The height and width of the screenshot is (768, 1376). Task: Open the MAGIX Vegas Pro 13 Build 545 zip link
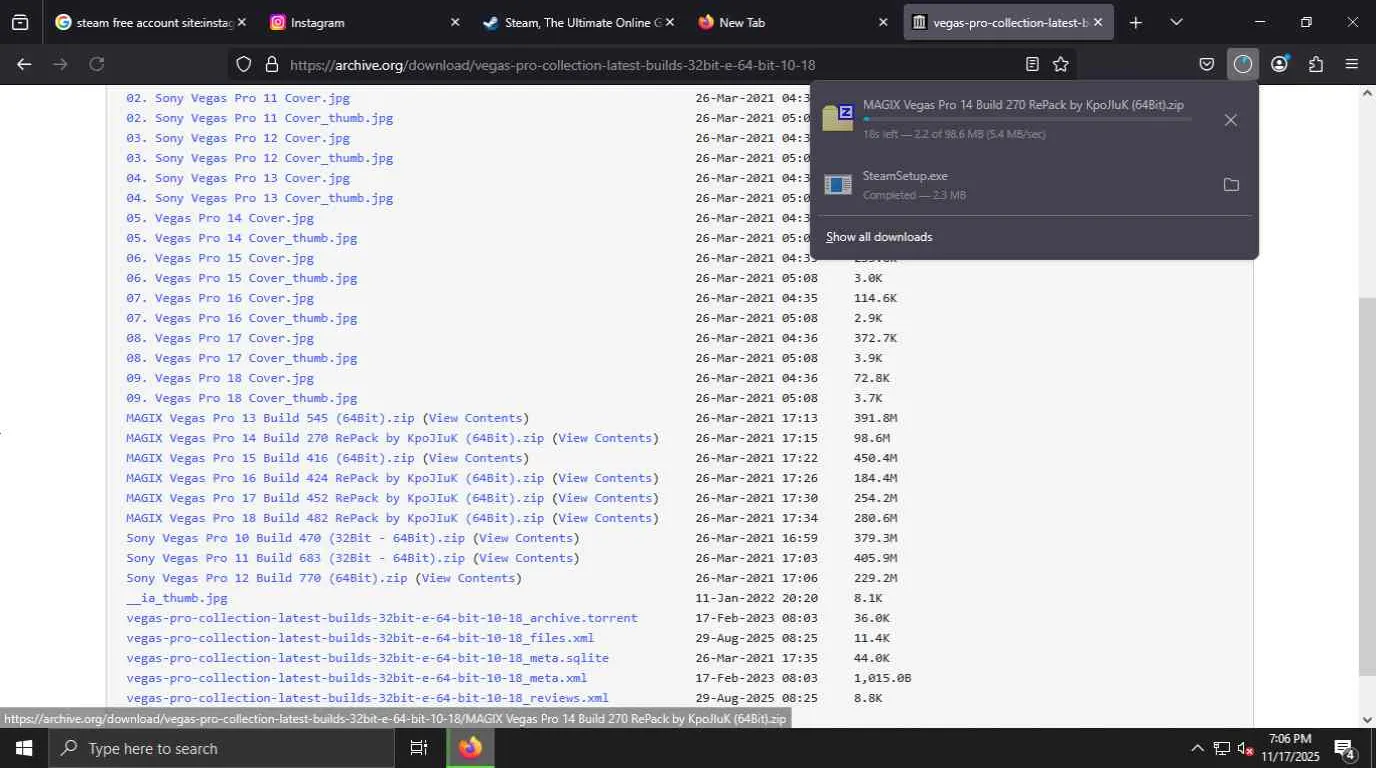pos(270,418)
